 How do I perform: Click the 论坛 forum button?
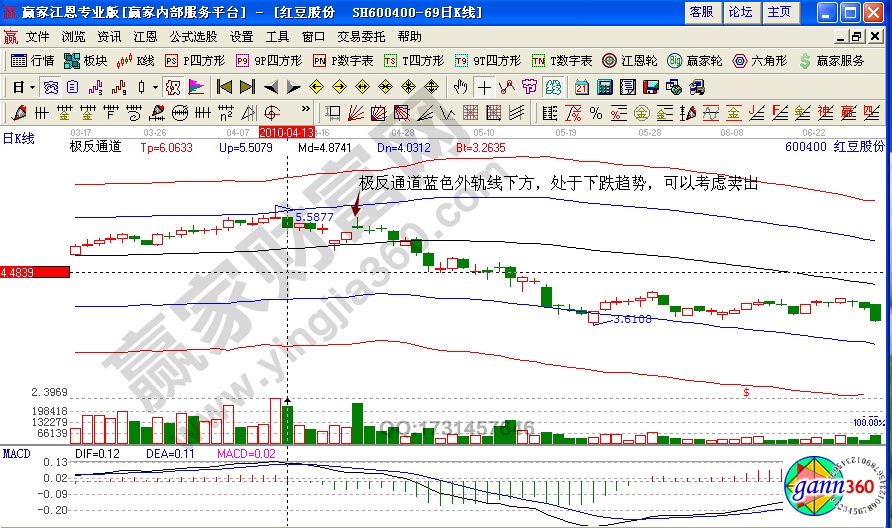[739, 12]
